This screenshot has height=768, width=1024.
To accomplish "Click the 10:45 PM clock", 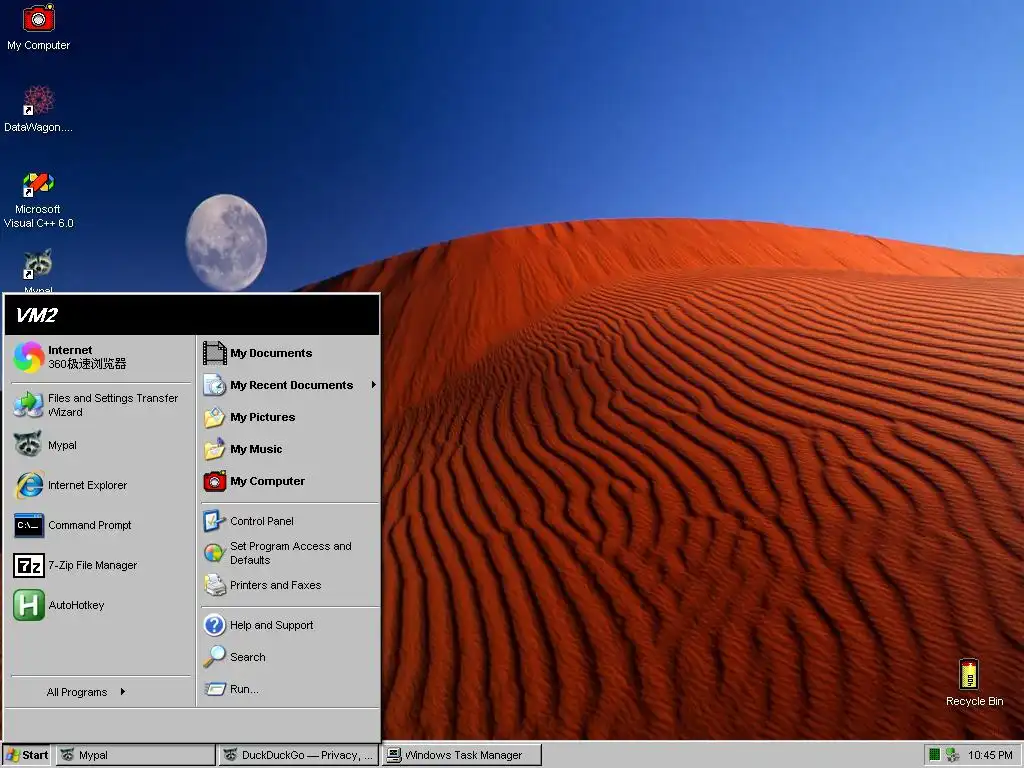I will coord(990,755).
